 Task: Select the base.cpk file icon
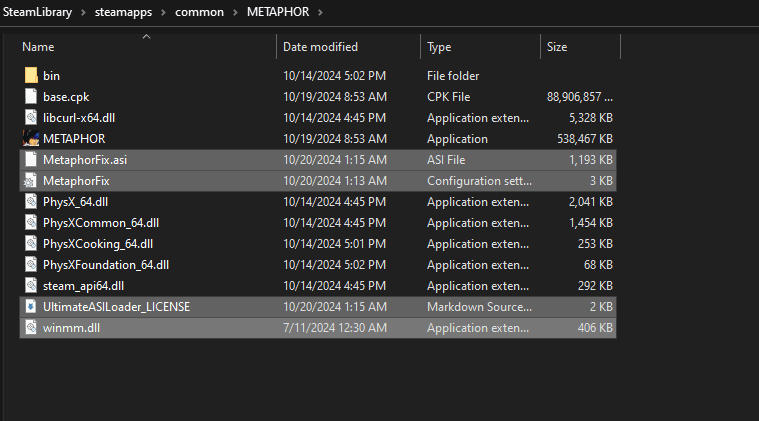[30, 97]
